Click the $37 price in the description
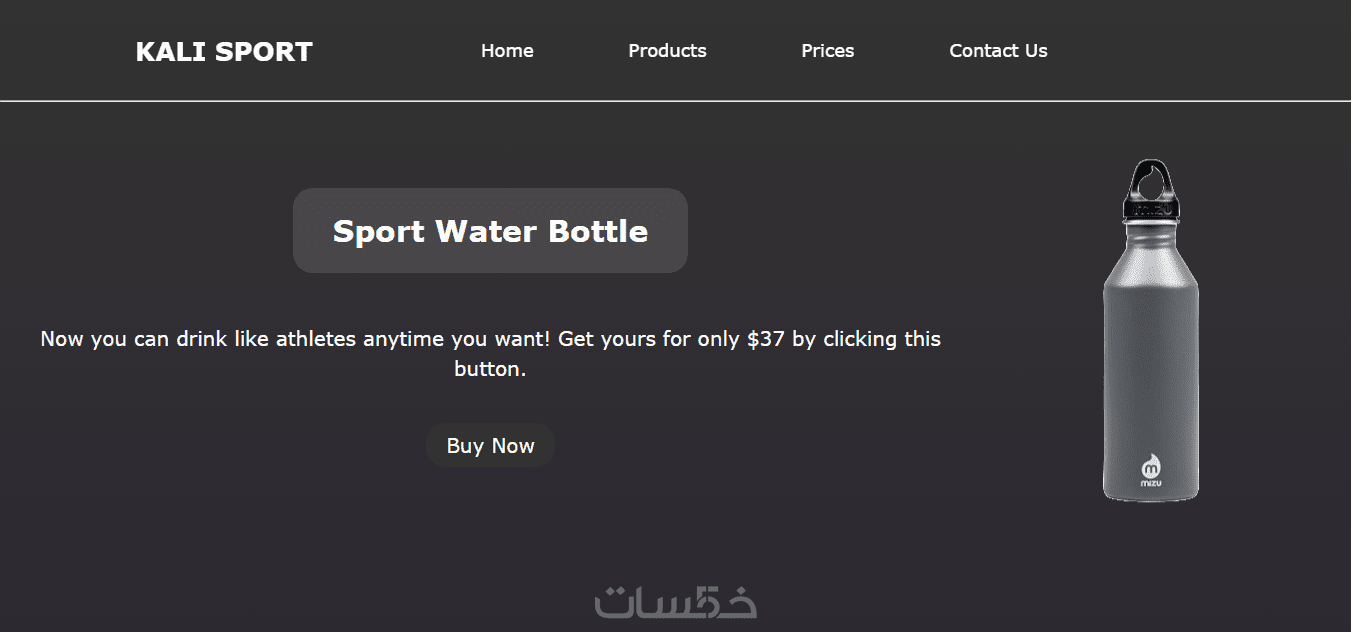This screenshot has height=632, width=1353. coord(765,339)
